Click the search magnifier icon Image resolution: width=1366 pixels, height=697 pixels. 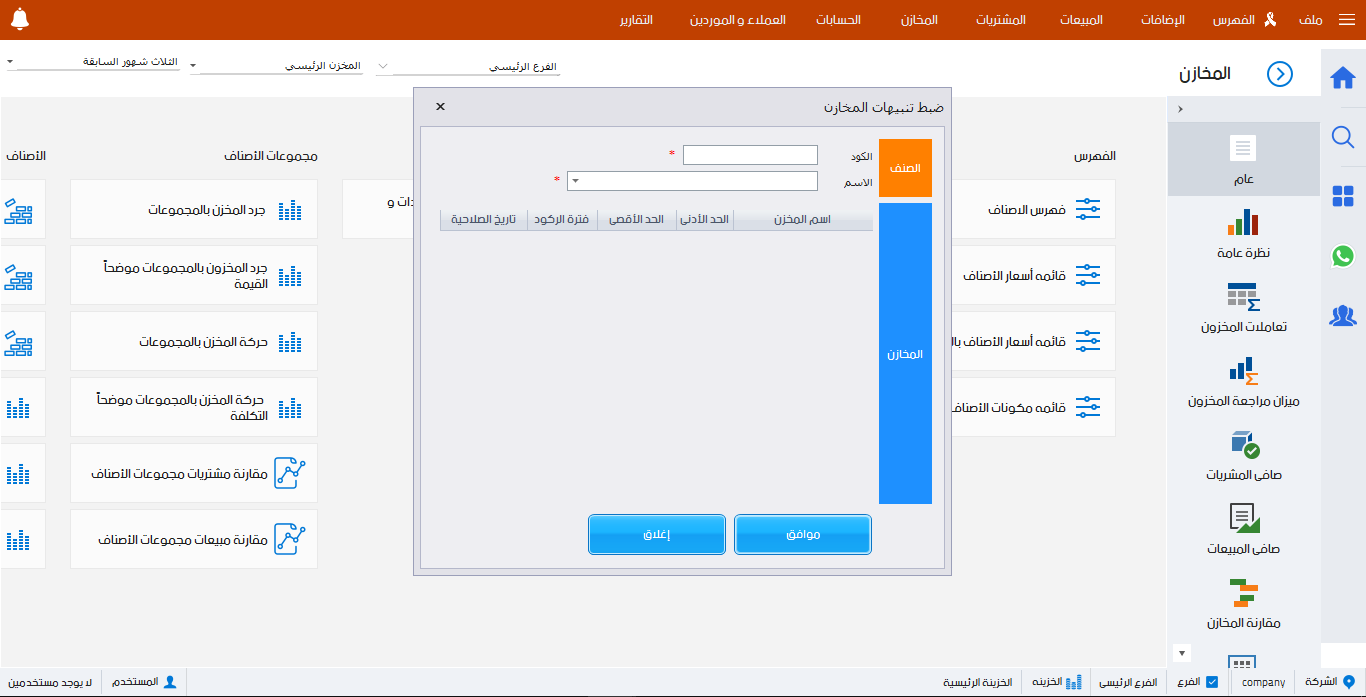click(1343, 137)
